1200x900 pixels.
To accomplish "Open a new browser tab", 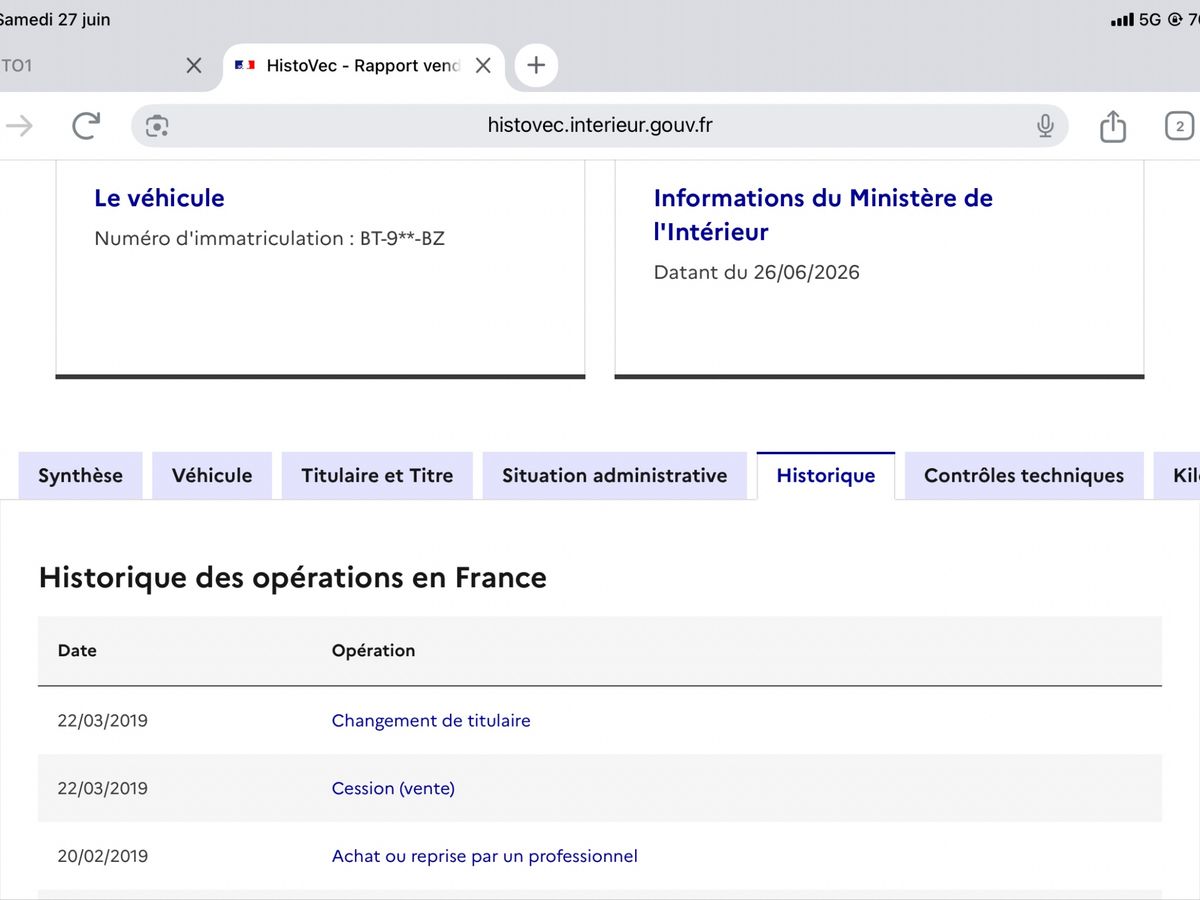I will [x=536, y=65].
